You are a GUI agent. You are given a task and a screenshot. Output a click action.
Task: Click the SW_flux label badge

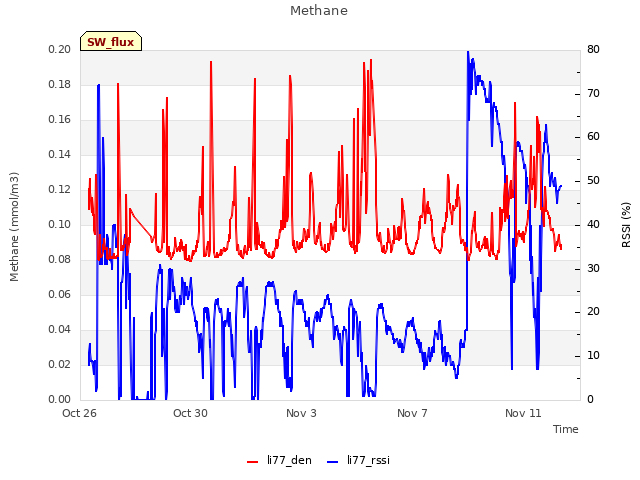tap(111, 41)
